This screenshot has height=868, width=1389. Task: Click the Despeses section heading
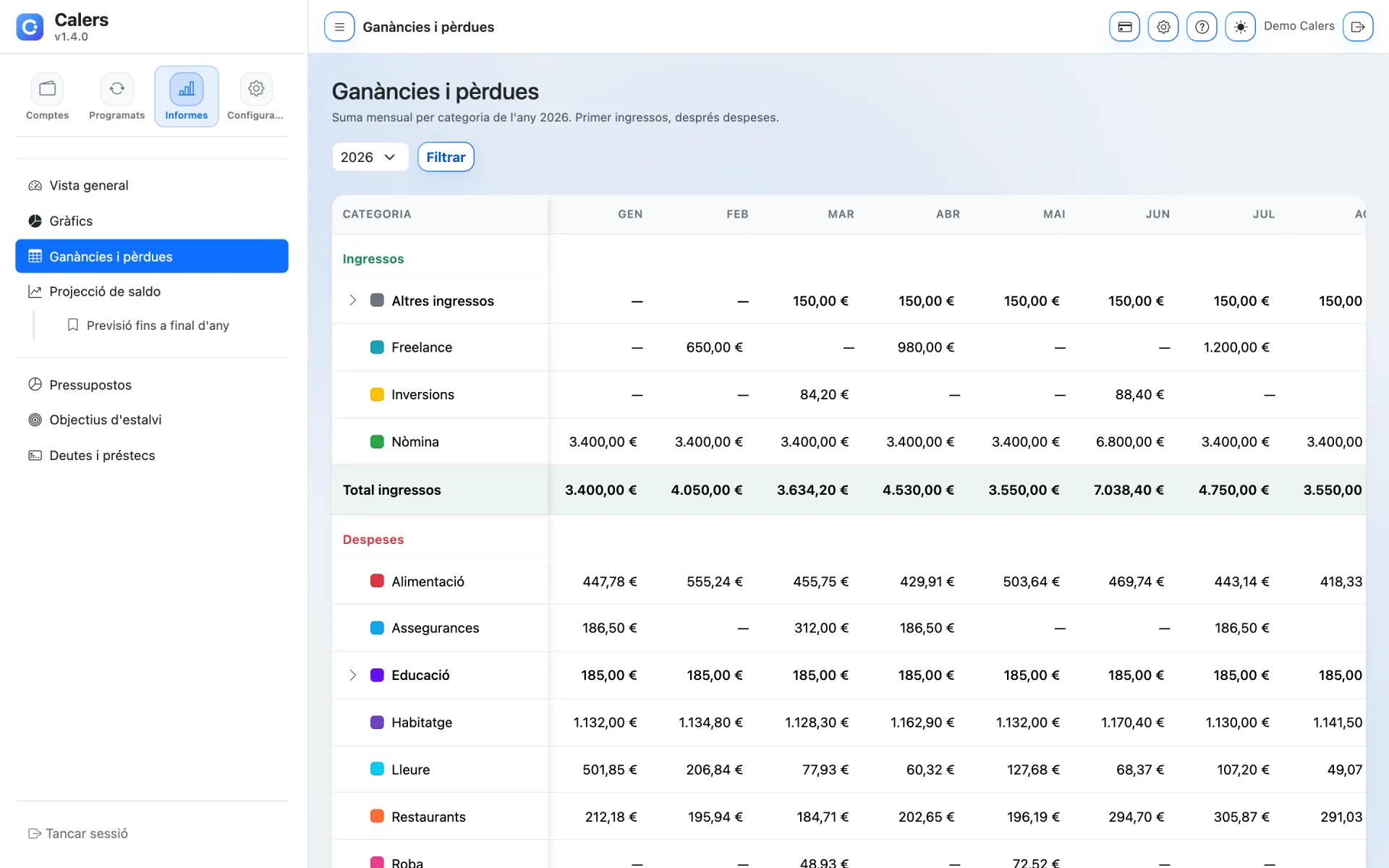[x=373, y=540]
